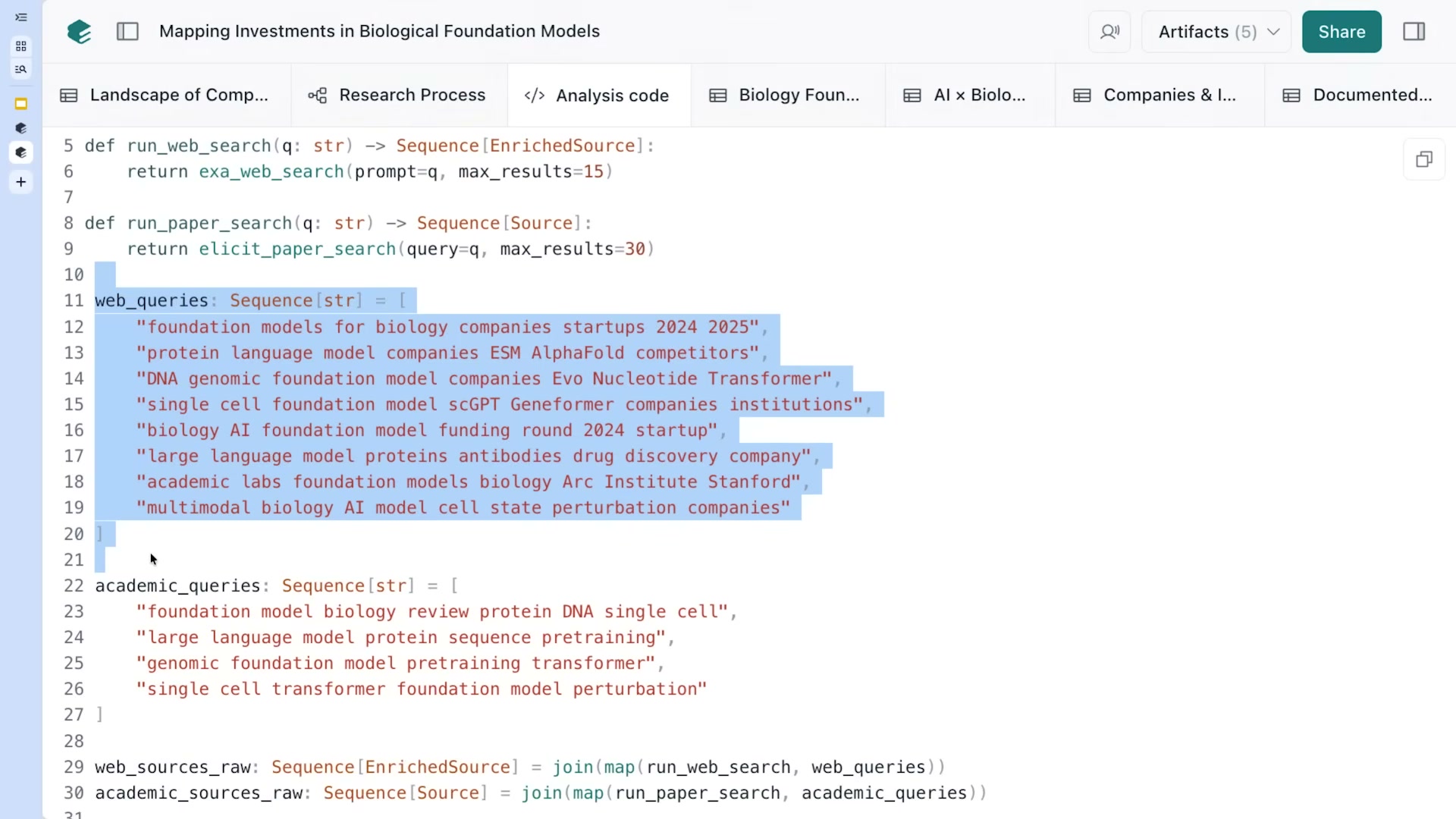Click the green Share button
This screenshot has height=819, width=1456.
pyautogui.click(x=1341, y=32)
